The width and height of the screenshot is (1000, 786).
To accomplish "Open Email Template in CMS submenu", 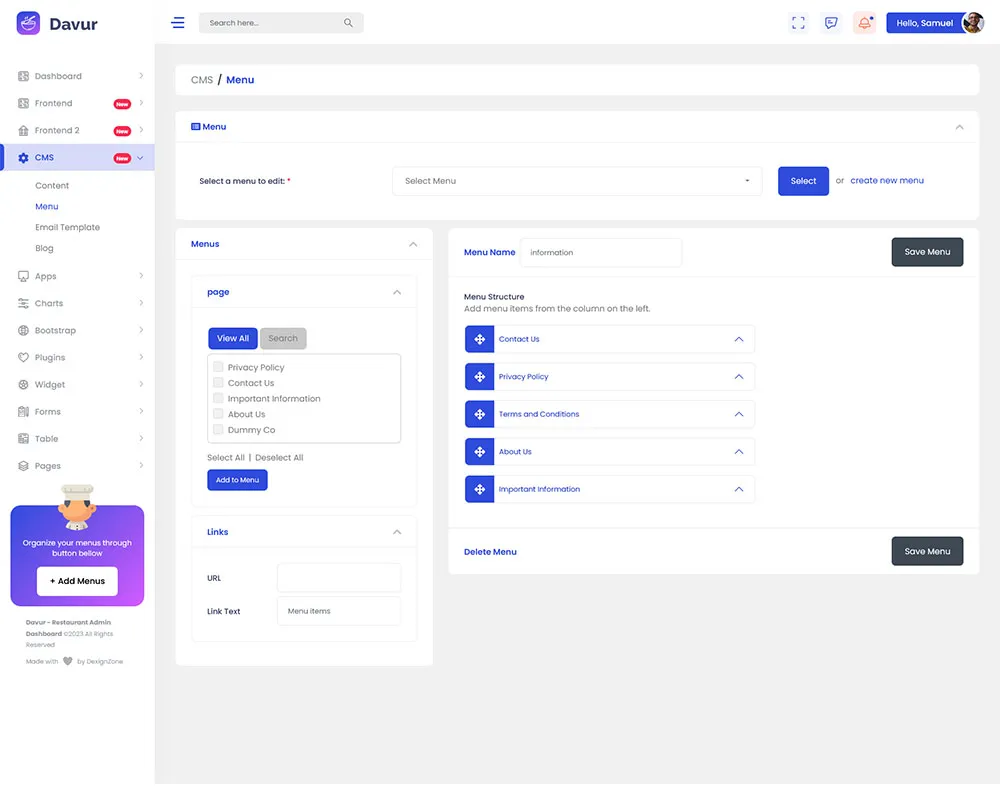I will click(68, 228).
